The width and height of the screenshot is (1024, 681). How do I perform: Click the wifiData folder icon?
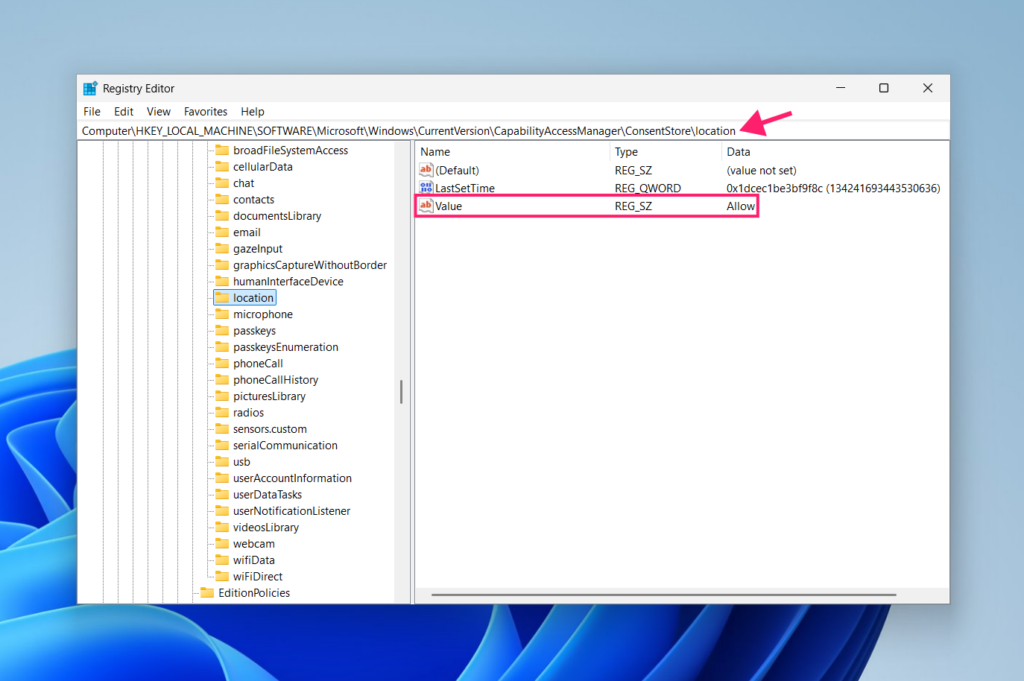pyautogui.click(x=222, y=560)
